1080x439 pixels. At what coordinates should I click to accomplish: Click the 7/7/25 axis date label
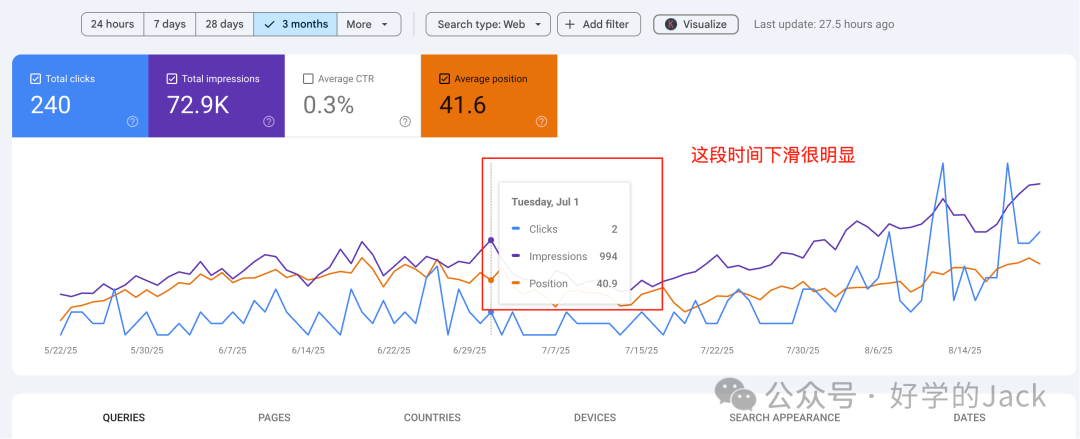pos(556,350)
